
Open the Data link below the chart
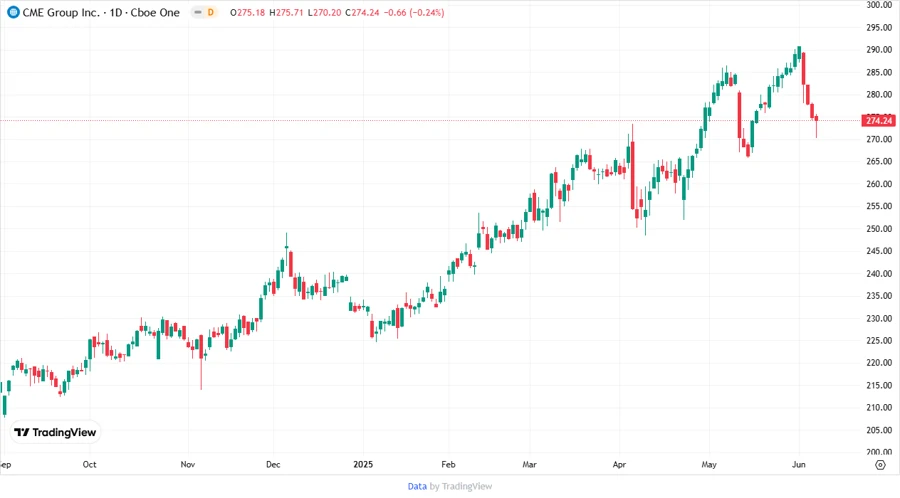[417, 486]
